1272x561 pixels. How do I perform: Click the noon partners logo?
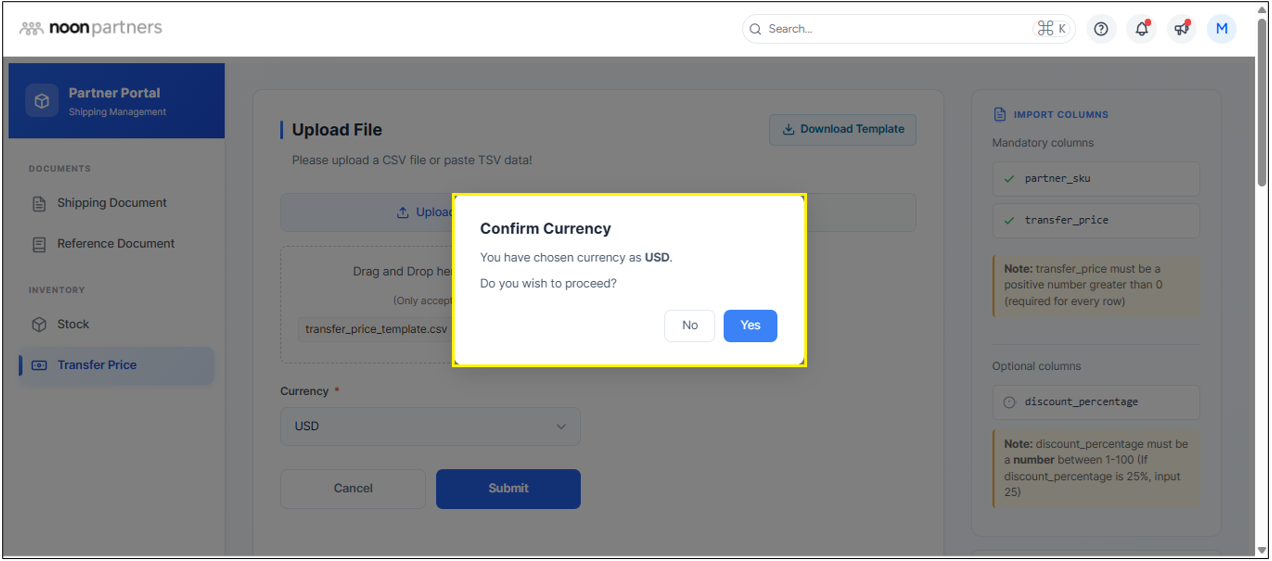91,28
